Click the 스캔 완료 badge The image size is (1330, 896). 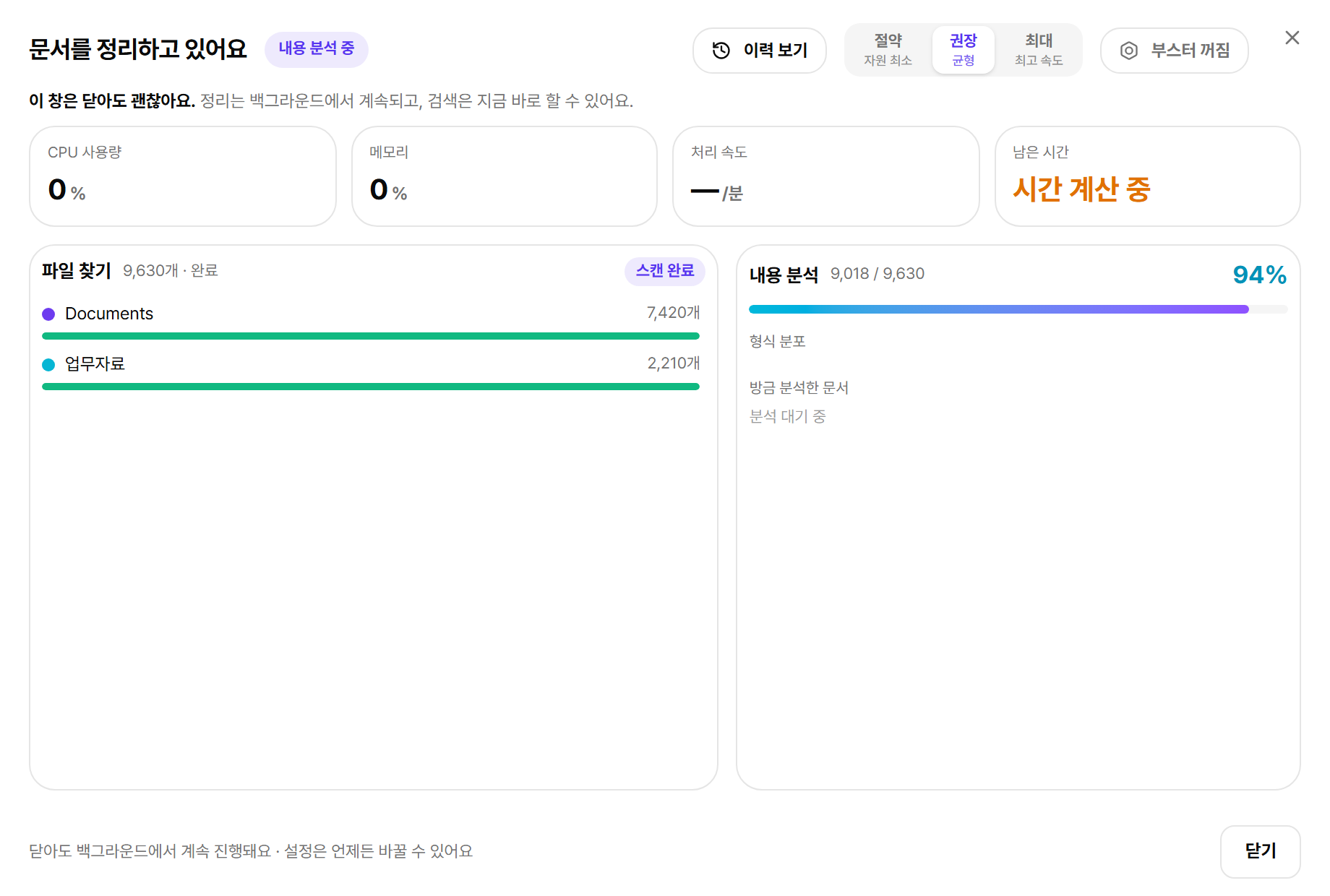tap(664, 271)
